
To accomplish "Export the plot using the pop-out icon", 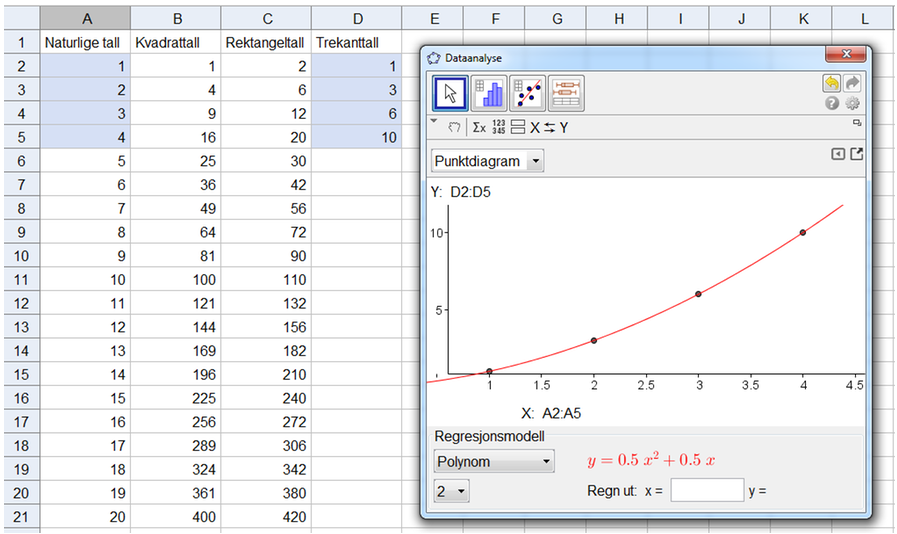I will [856, 154].
